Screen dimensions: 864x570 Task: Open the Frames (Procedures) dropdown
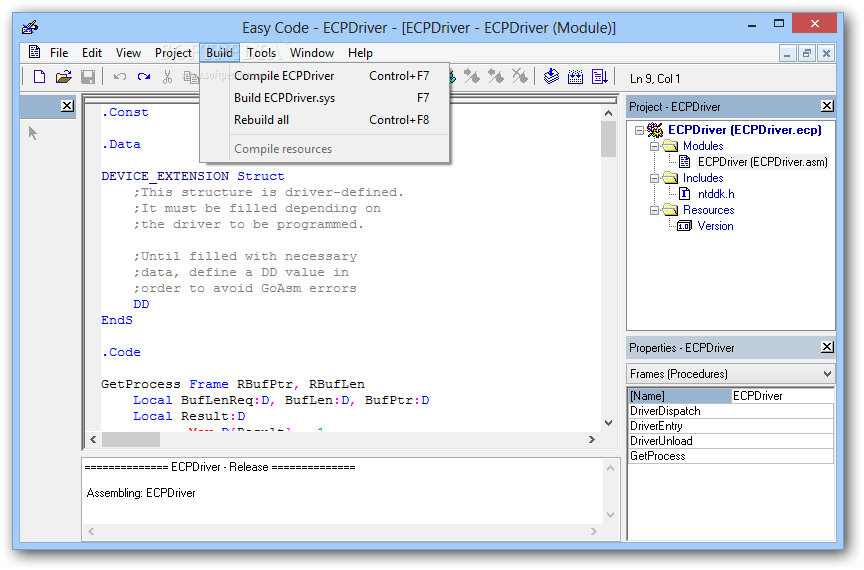point(827,374)
